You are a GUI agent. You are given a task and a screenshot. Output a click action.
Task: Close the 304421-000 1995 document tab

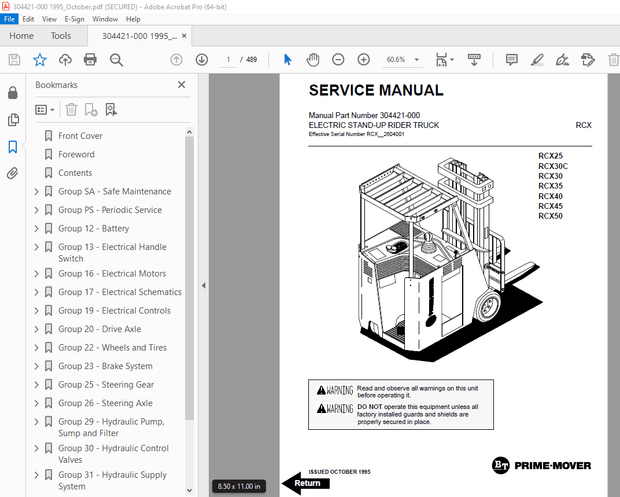184,36
